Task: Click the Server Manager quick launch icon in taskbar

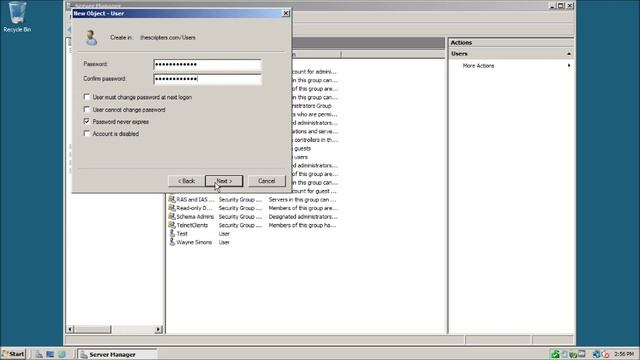Action: pyautogui.click(x=39, y=354)
